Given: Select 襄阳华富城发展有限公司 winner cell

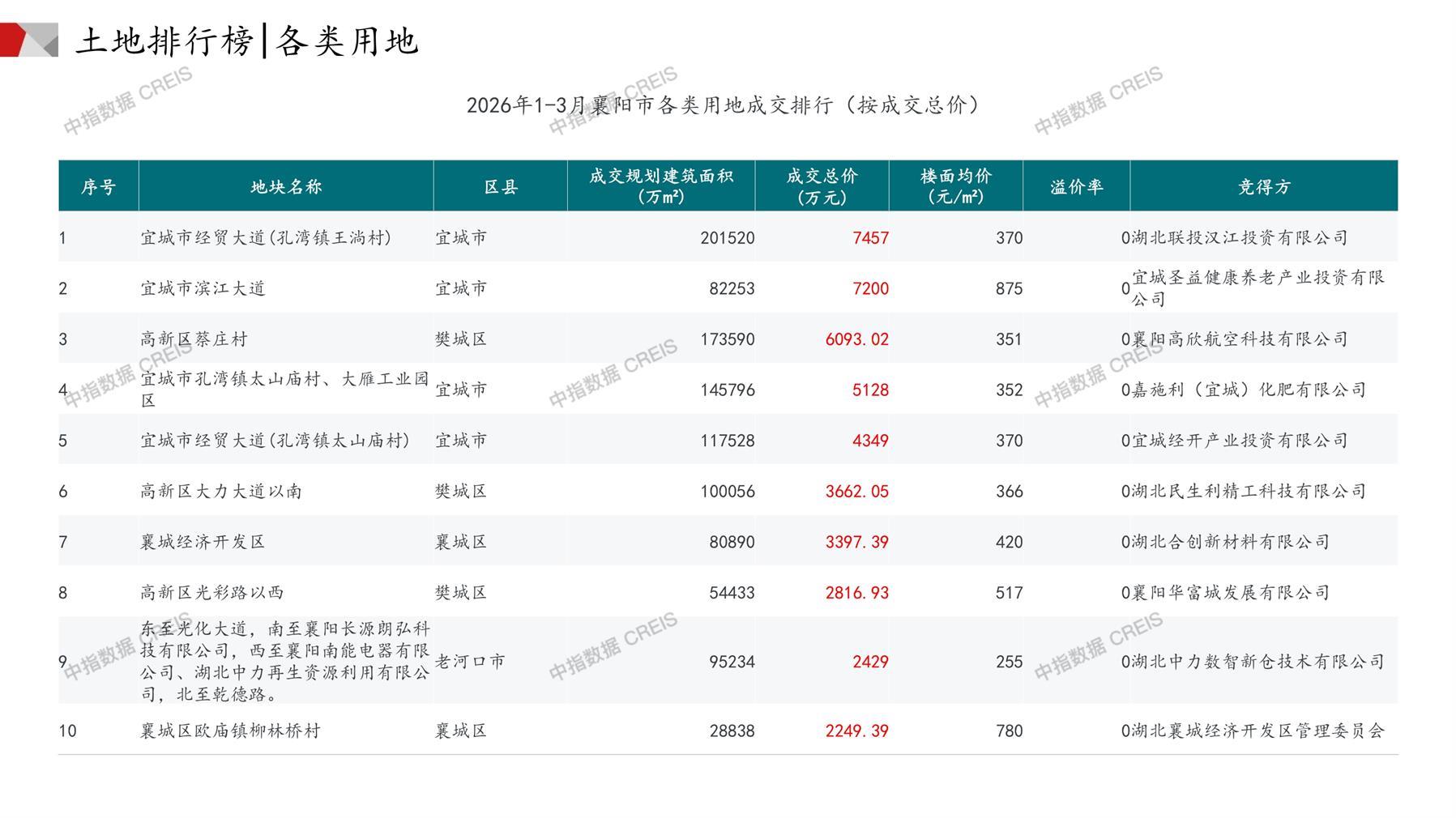Looking at the screenshot, I should pos(1230,593).
